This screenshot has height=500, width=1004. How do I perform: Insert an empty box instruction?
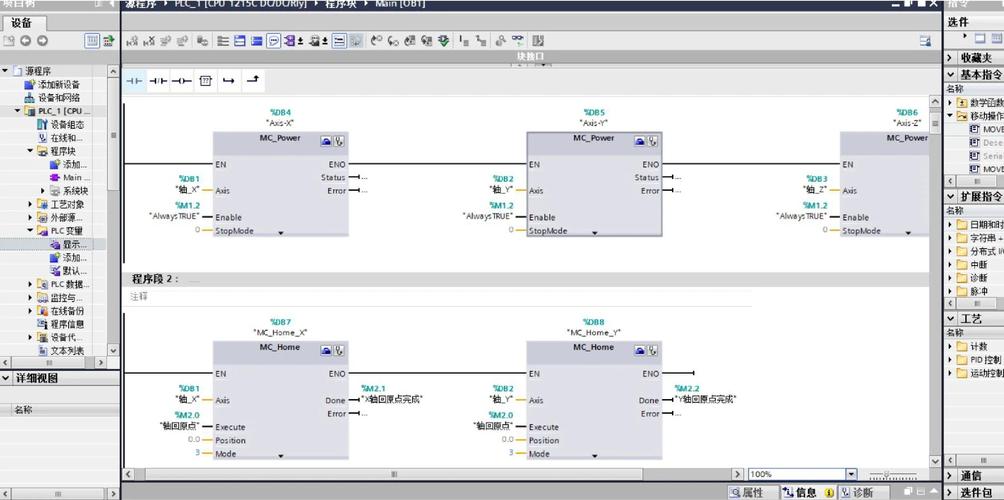pyautogui.click(x=205, y=80)
